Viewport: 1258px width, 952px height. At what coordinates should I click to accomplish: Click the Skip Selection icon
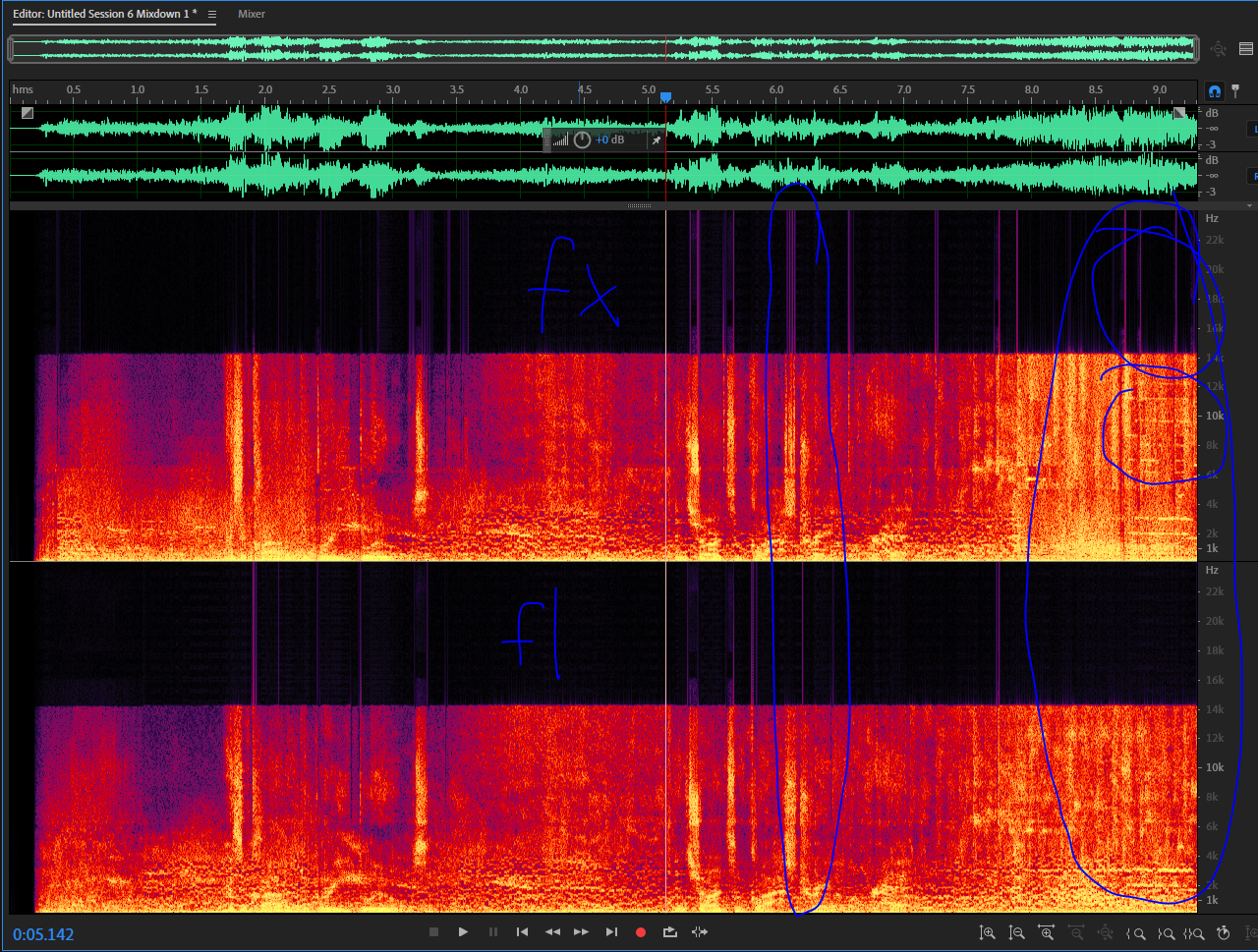point(700,932)
